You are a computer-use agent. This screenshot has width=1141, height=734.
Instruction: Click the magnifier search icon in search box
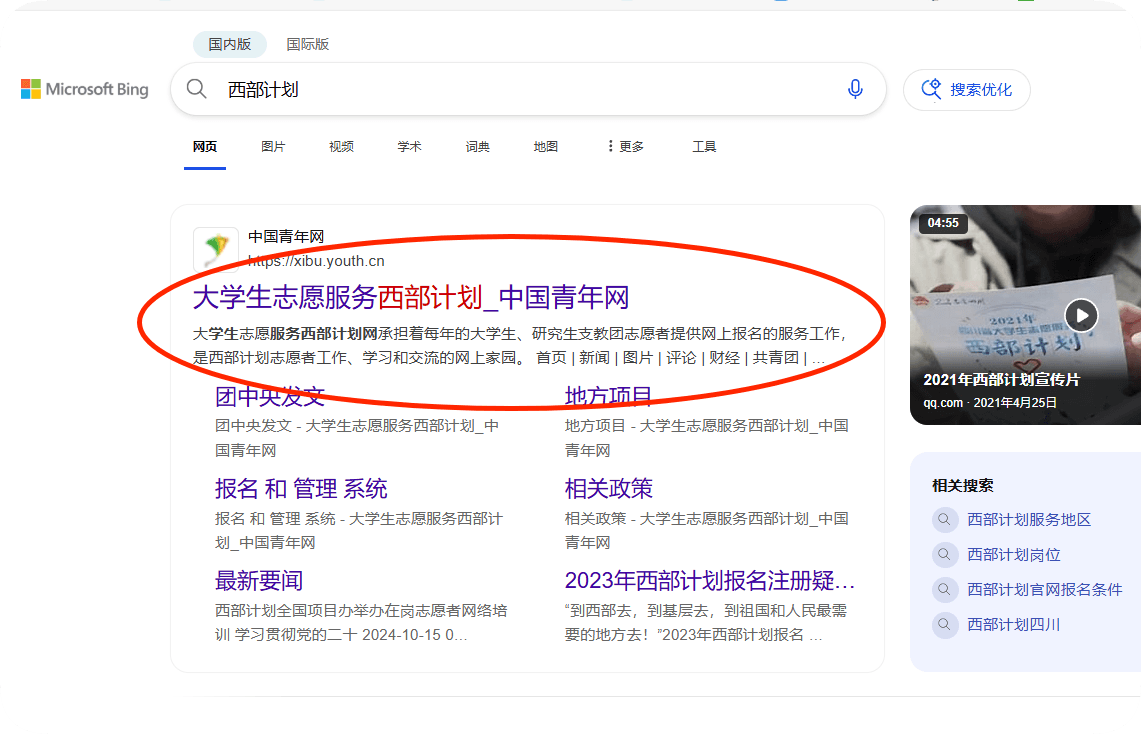point(196,89)
